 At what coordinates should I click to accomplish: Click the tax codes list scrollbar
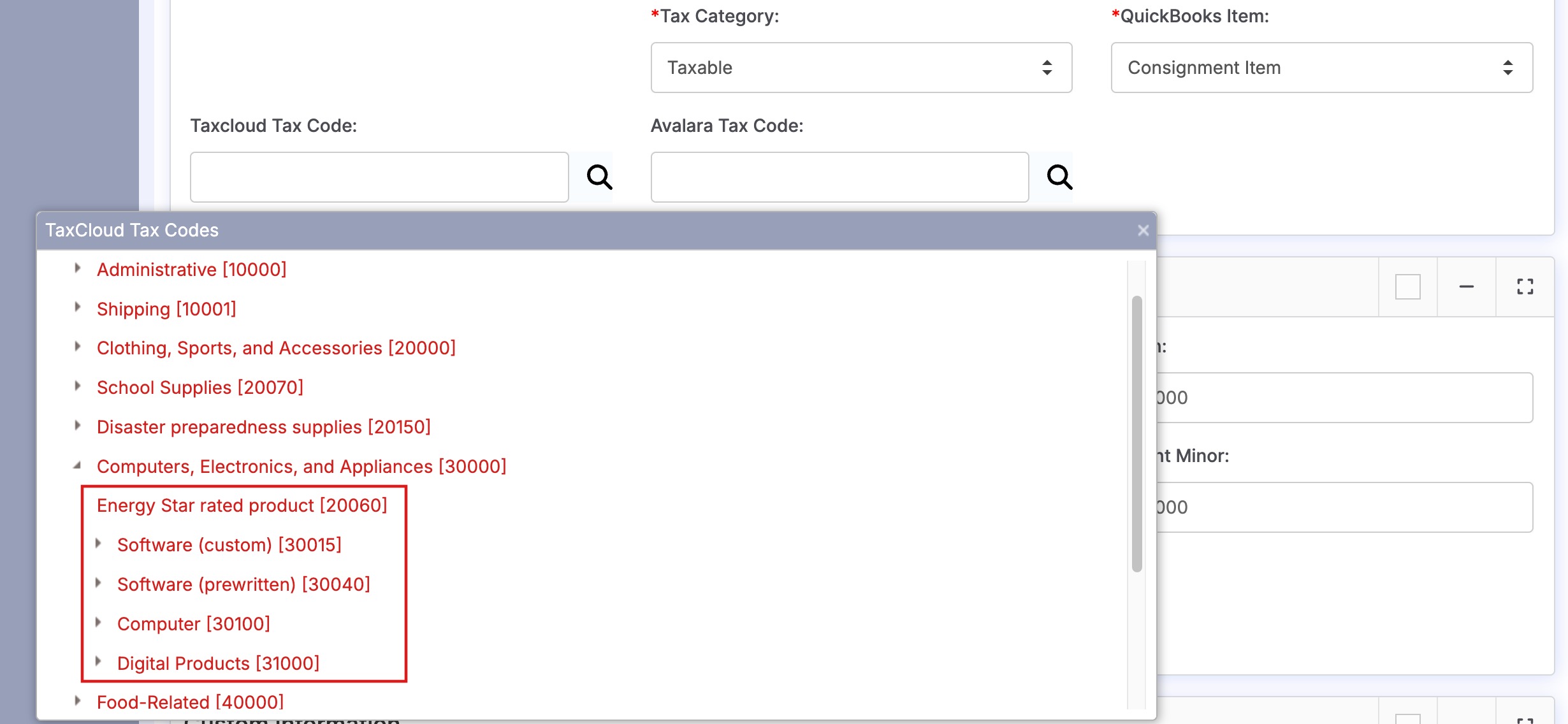1136,433
